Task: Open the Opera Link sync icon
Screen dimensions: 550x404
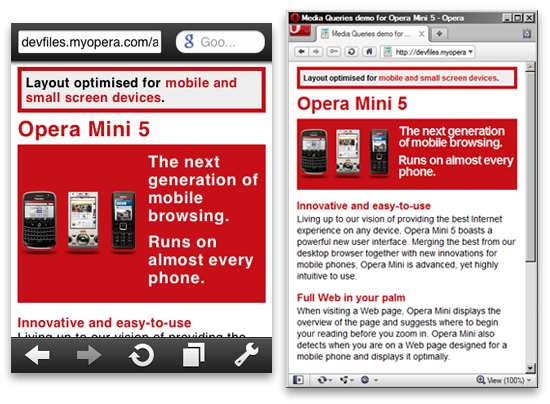Action: pyautogui.click(x=322, y=380)
